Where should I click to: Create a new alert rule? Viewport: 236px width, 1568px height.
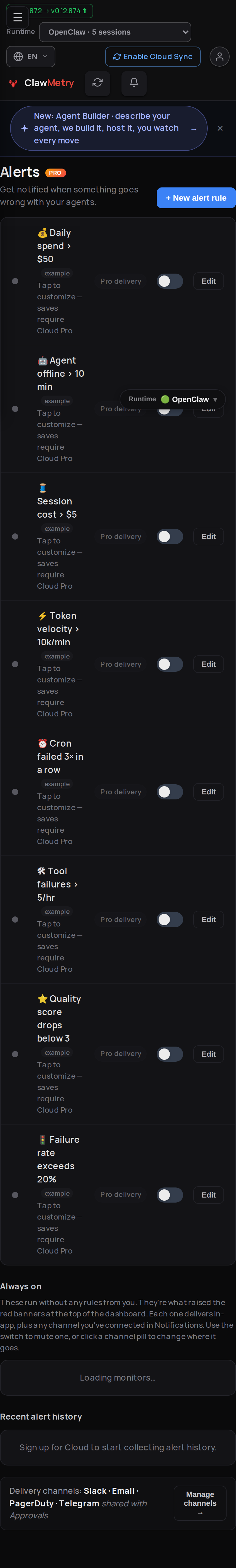196,198
